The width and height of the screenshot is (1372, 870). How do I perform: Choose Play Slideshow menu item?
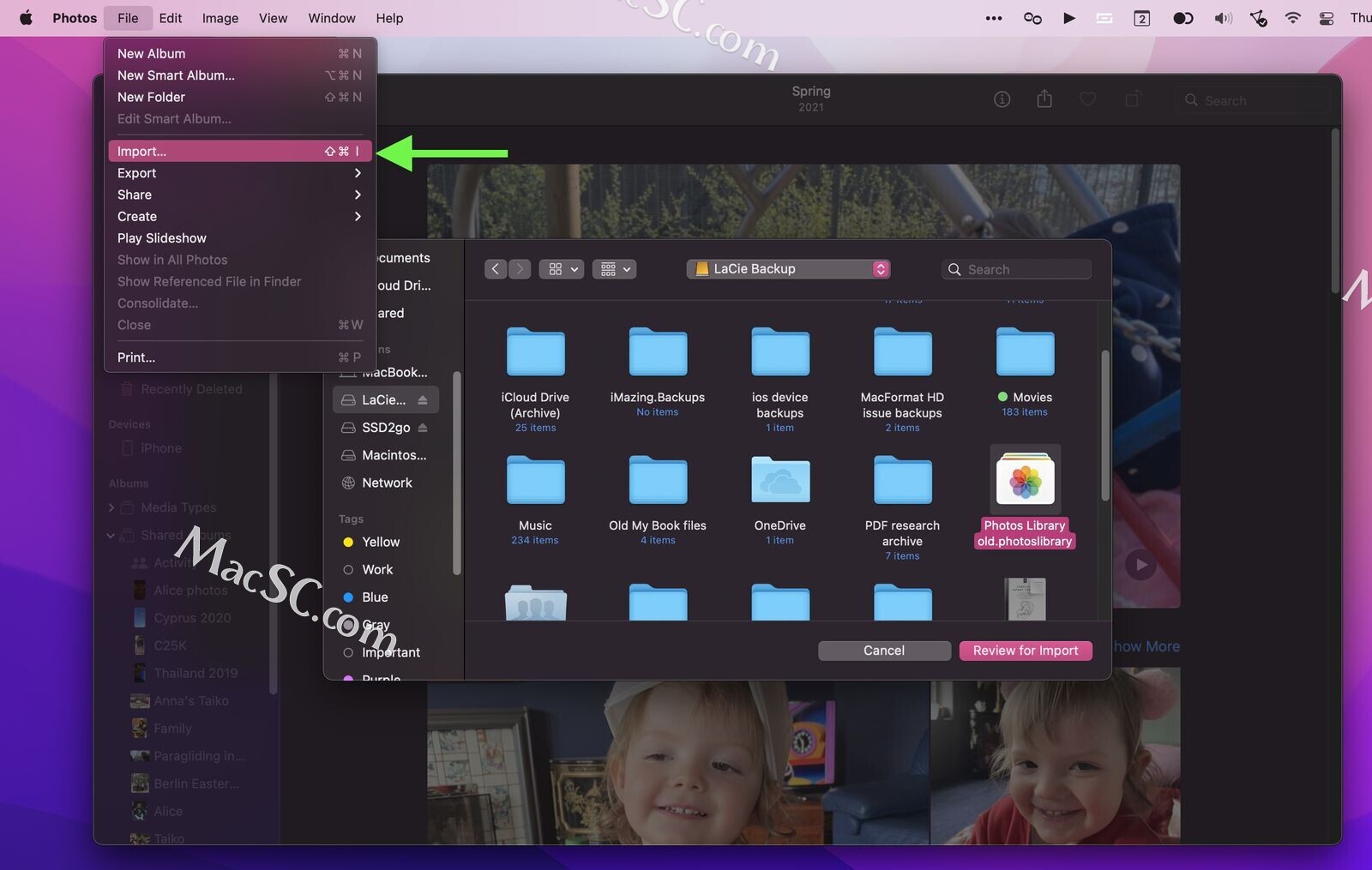[x=239, y=238]
